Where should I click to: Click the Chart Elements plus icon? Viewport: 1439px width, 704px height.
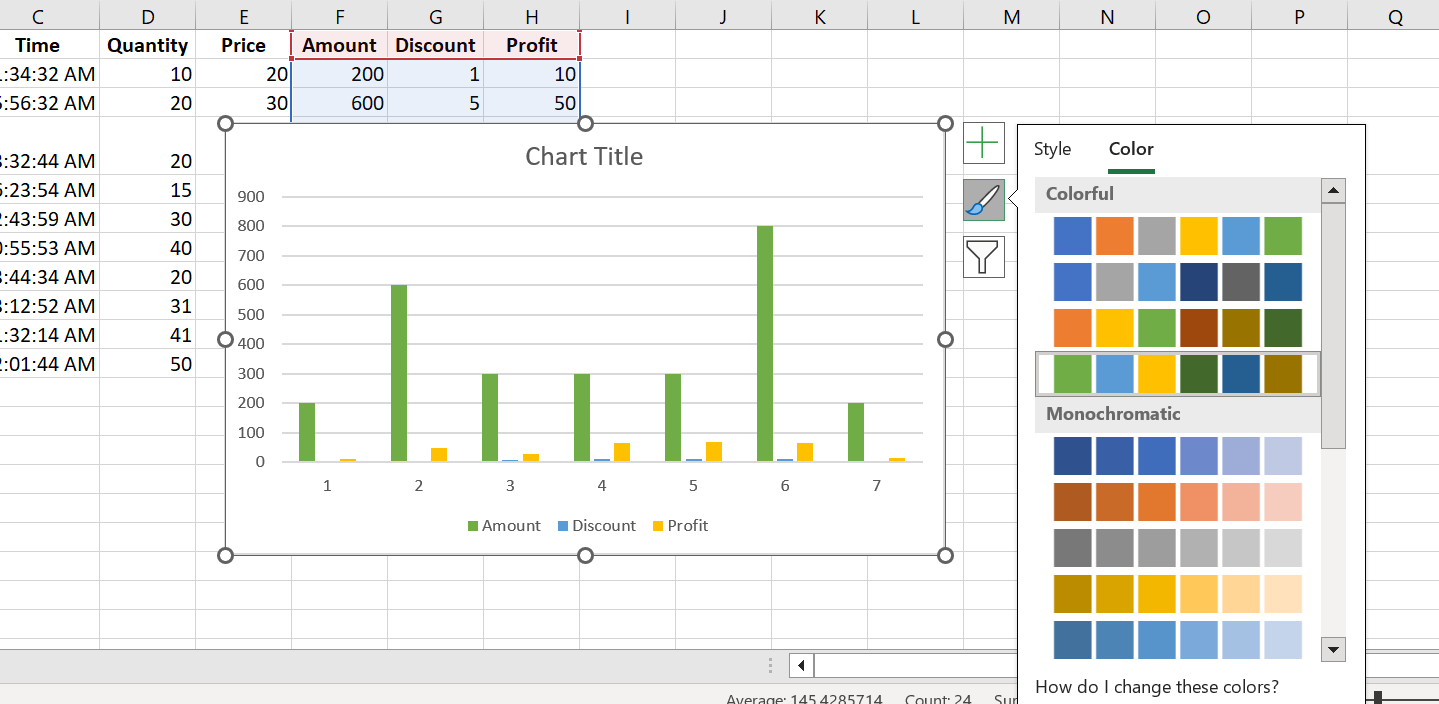(984, 143)
